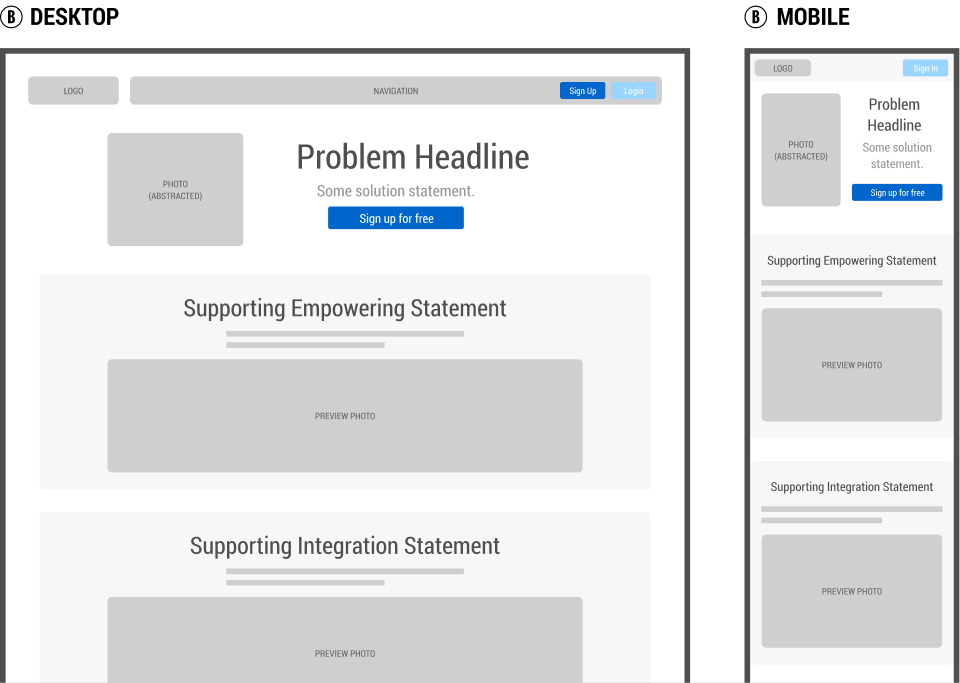This screenshot has height=683, width=960.
Task: Click the desktop 'Problem Headline' title
Action: coord(412,157)
